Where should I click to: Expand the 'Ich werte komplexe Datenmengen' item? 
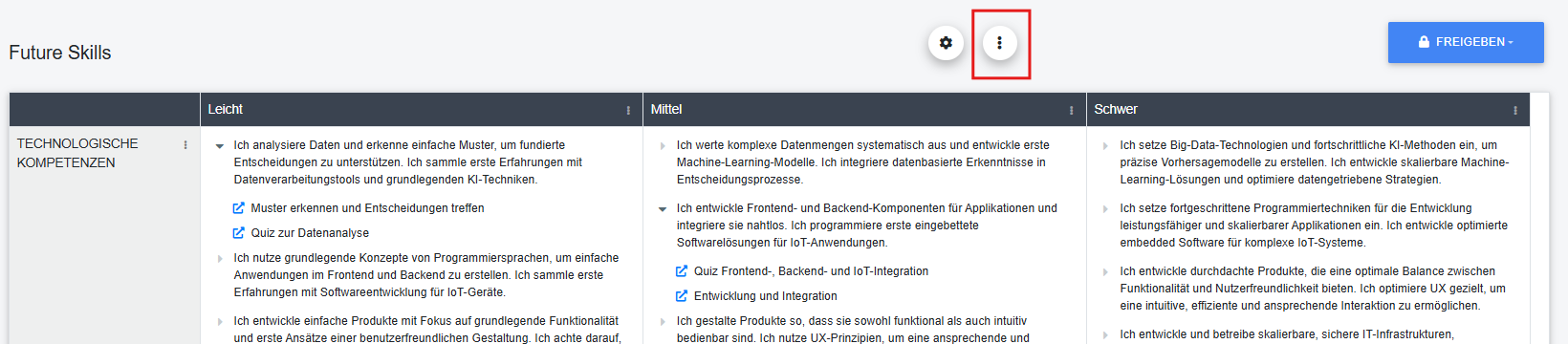pos(663,146)
